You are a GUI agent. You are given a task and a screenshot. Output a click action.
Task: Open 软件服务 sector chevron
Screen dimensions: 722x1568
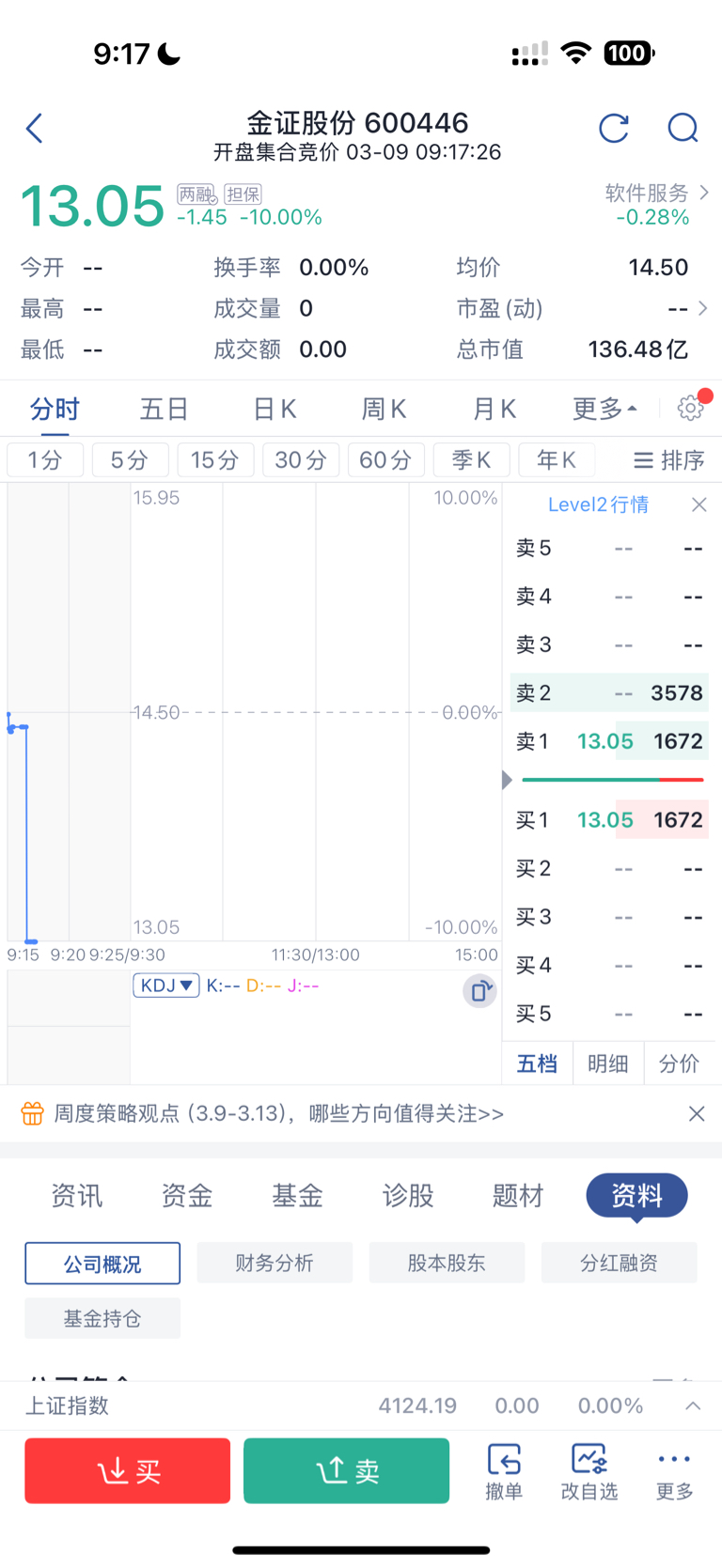pyautogui.click(x=704, y=193)
